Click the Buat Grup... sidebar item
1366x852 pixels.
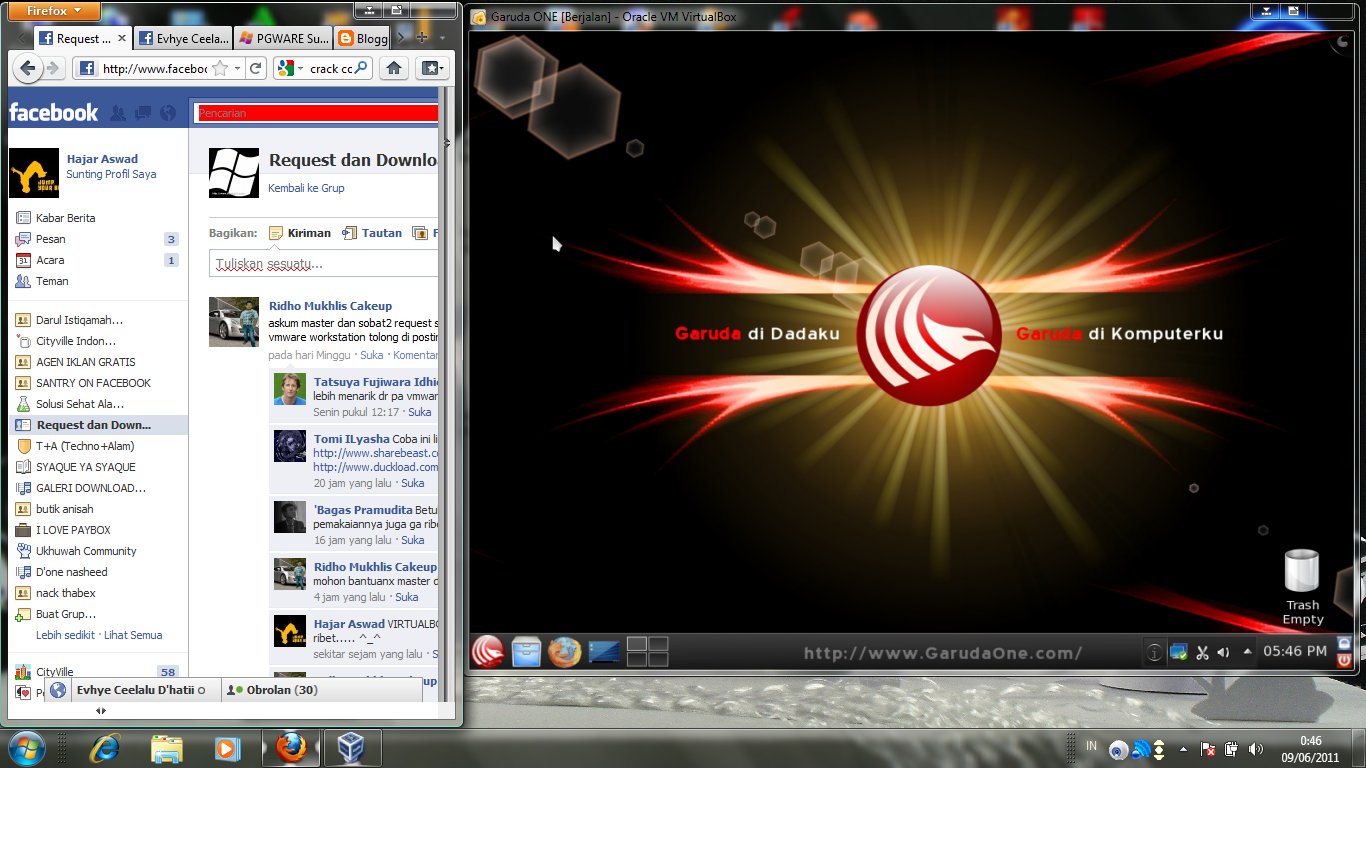click(x=97, y=614)
